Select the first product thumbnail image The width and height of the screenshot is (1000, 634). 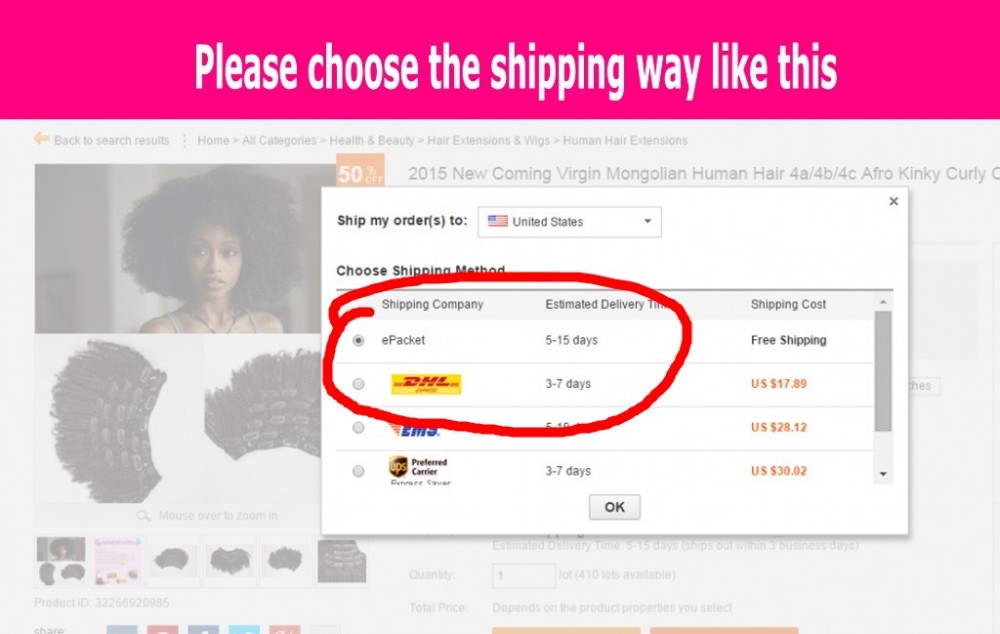coord(61,561)
